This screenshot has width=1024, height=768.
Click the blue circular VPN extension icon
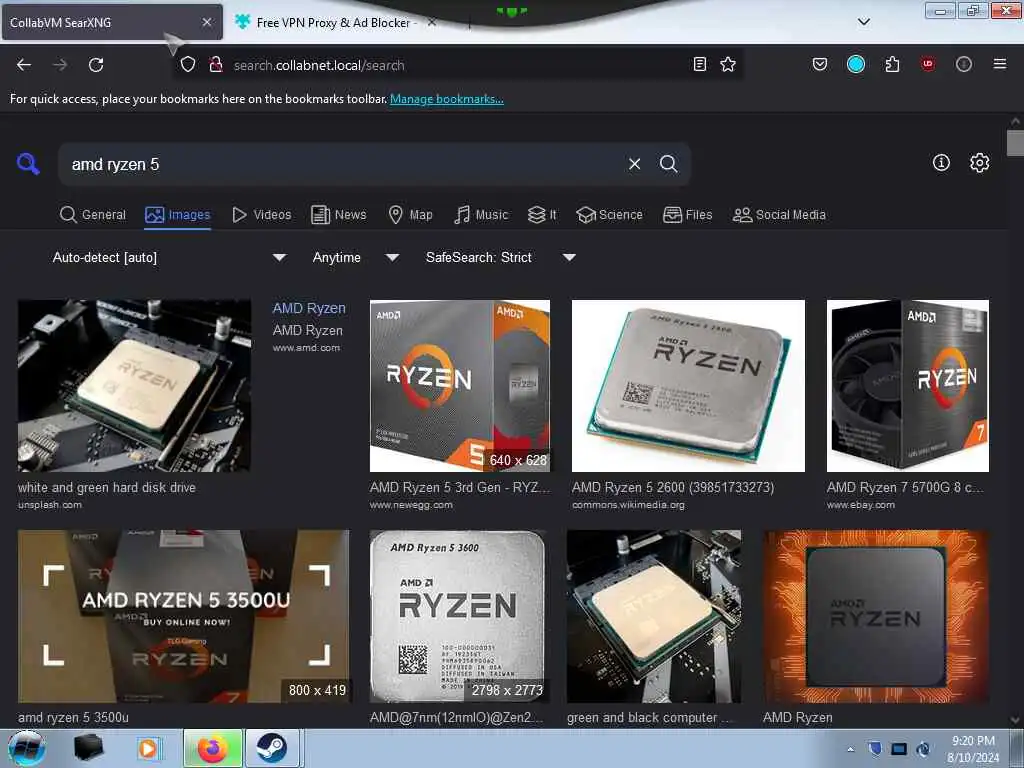coord(856,64)
